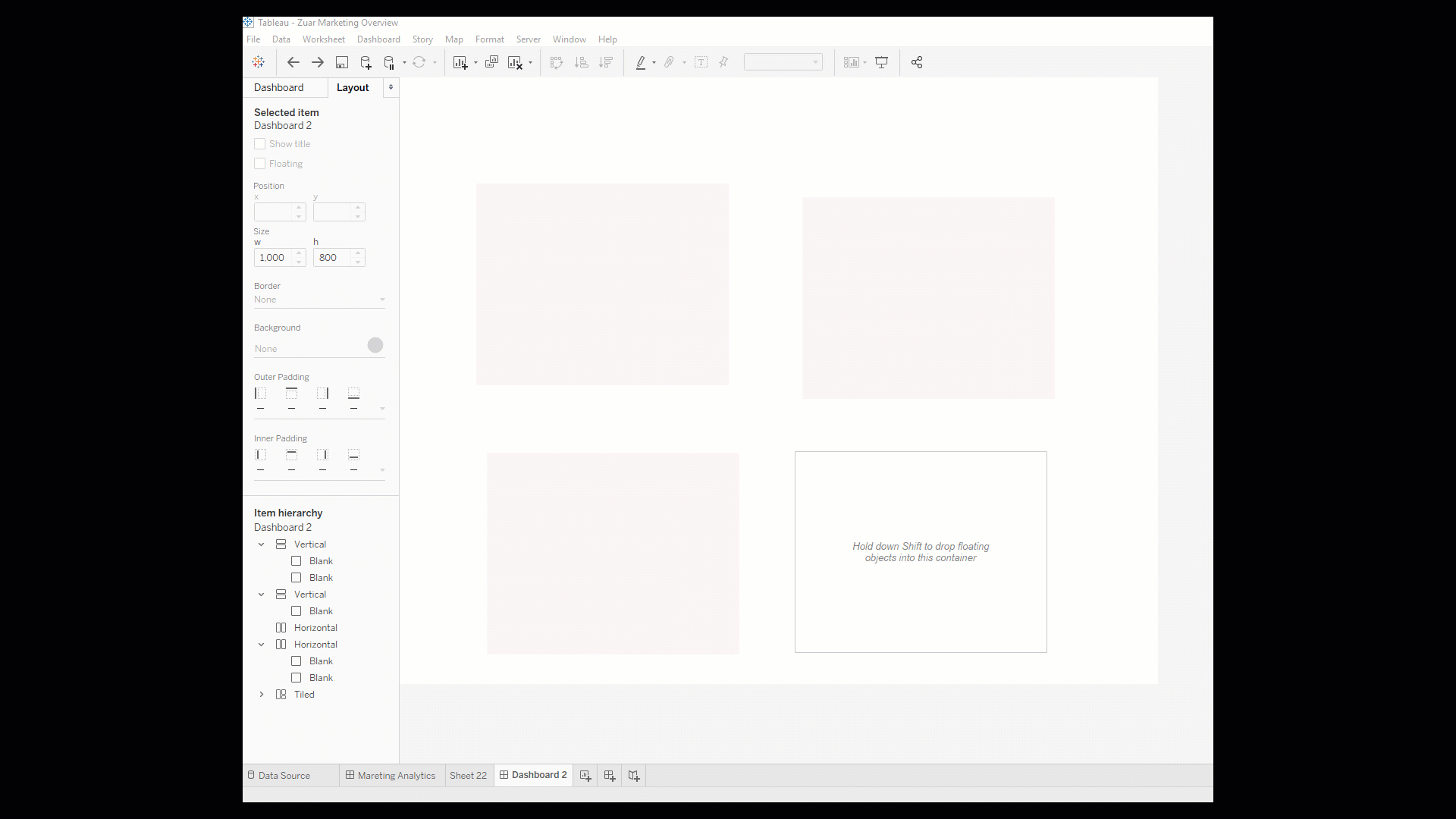Click the Undo back arrow
This screenshot has height=819, width=1456.
293,62
